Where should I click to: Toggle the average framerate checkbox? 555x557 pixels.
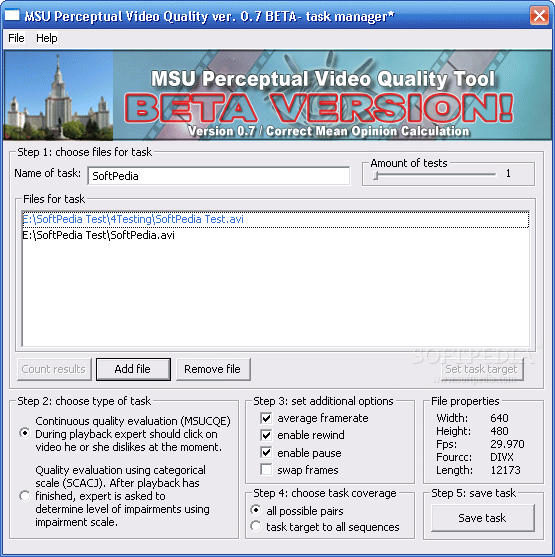point(266,418)
